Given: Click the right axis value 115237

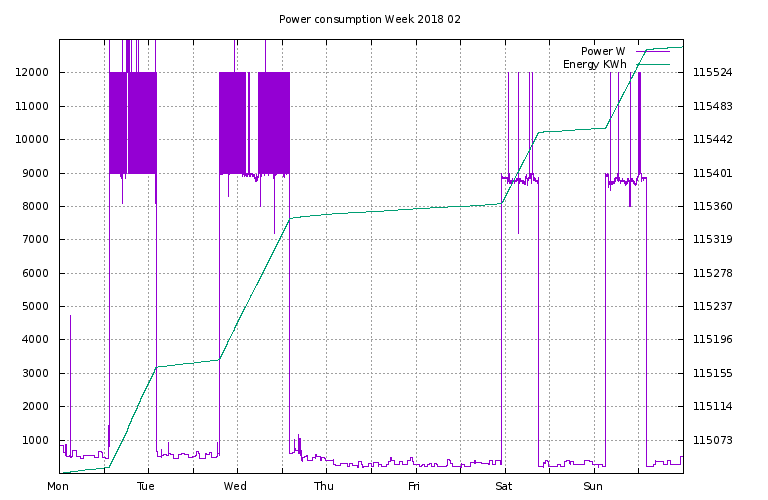Looking at the screenshot, I should coord(713,307).
